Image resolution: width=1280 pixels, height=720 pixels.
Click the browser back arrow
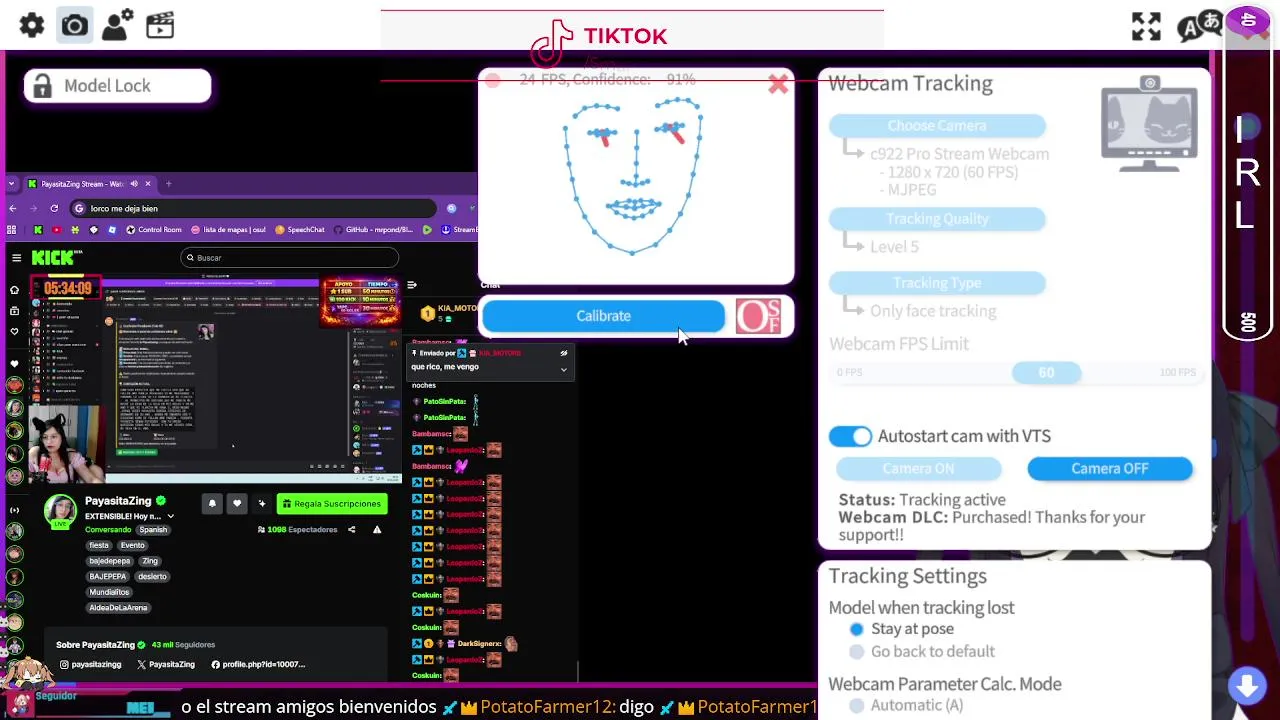pos(13,209)
